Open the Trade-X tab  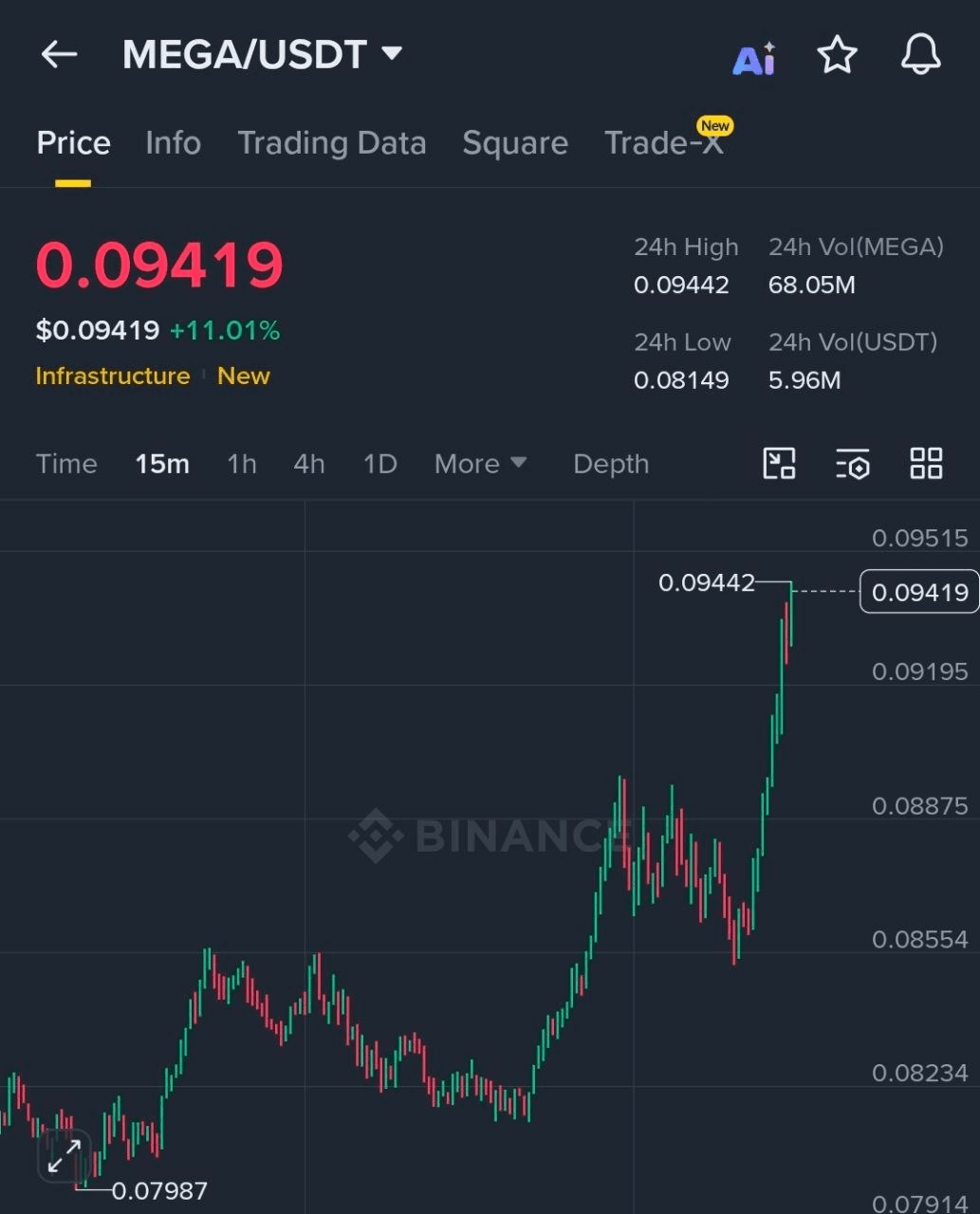pos(664,143)
